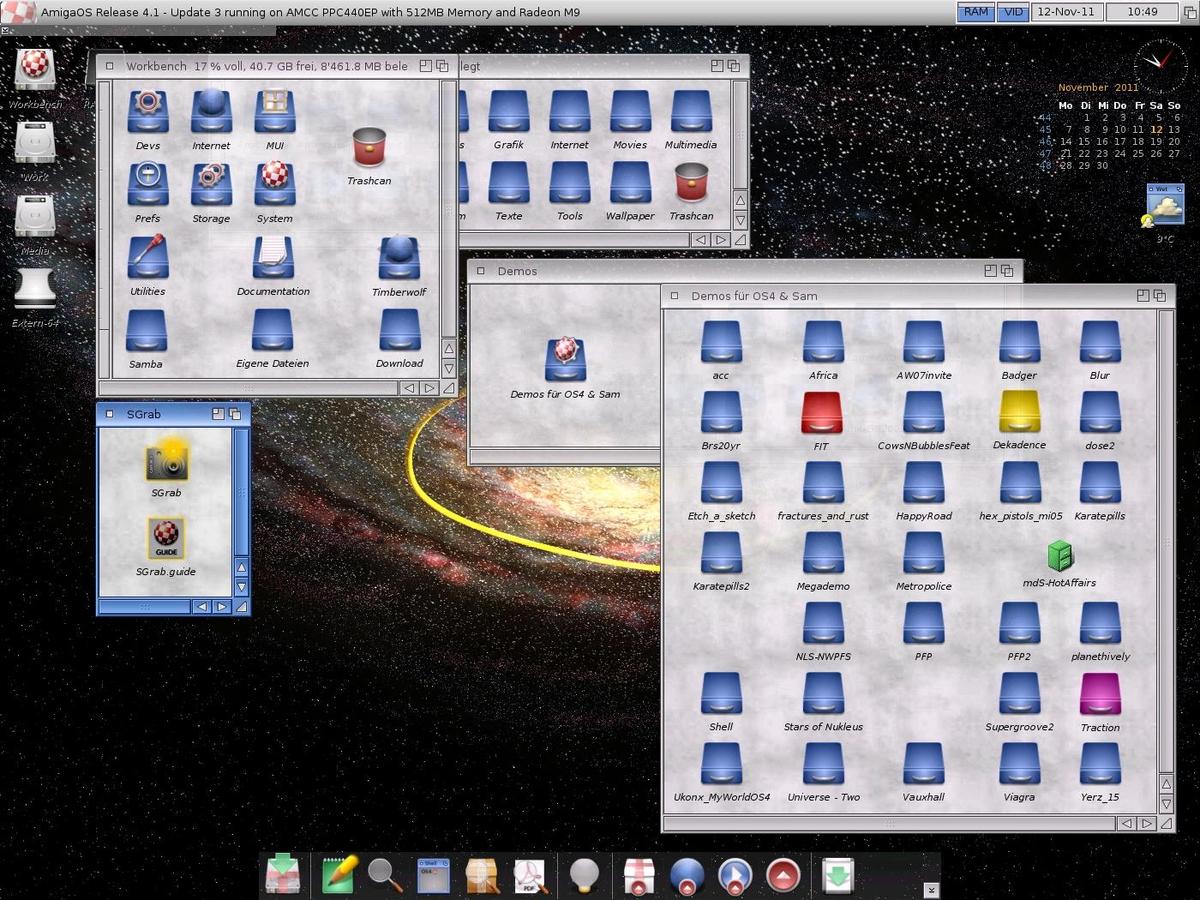Open the cardboard package dock icon

[x=482, y=875]
